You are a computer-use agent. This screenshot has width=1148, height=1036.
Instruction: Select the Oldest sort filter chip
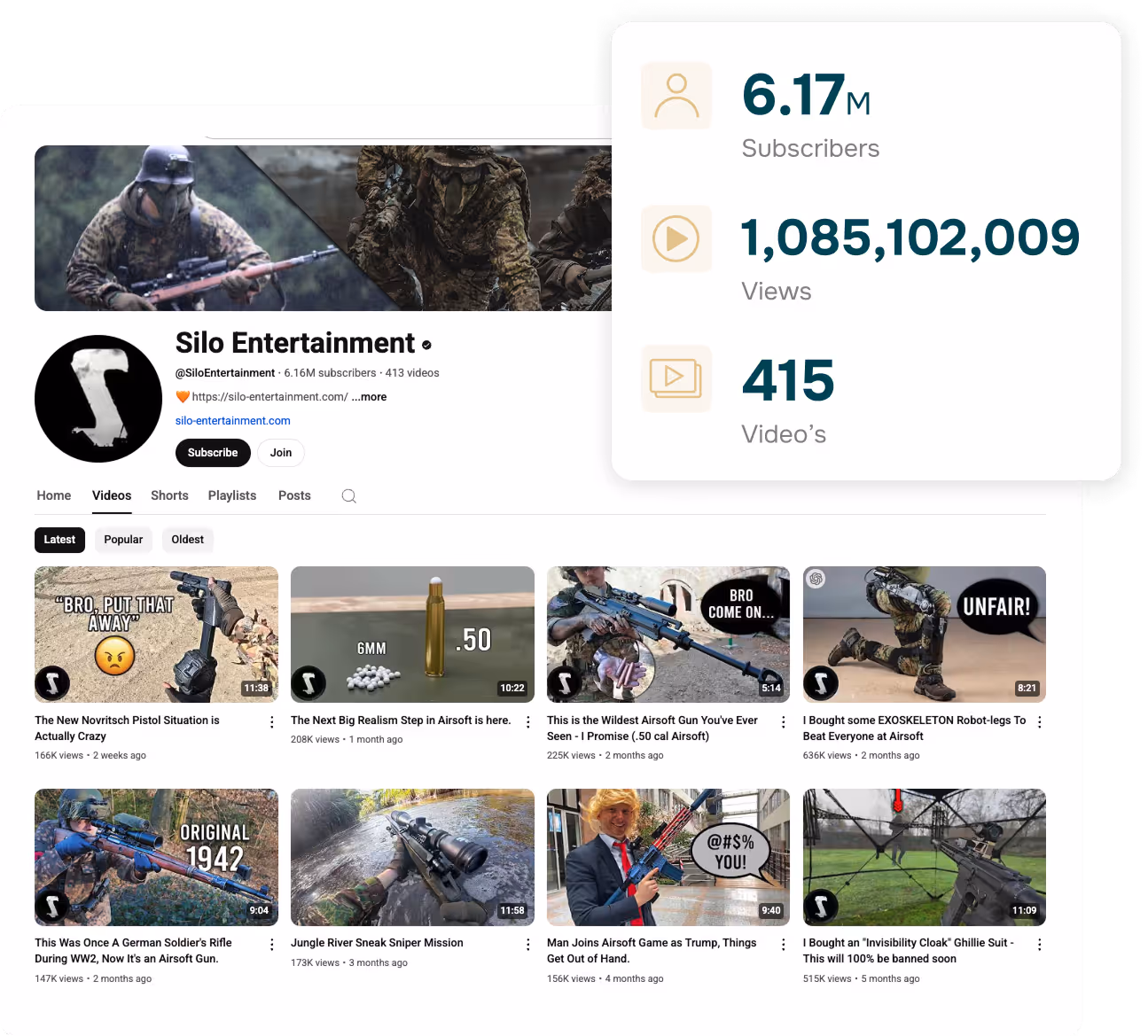(x=187, y=540)
